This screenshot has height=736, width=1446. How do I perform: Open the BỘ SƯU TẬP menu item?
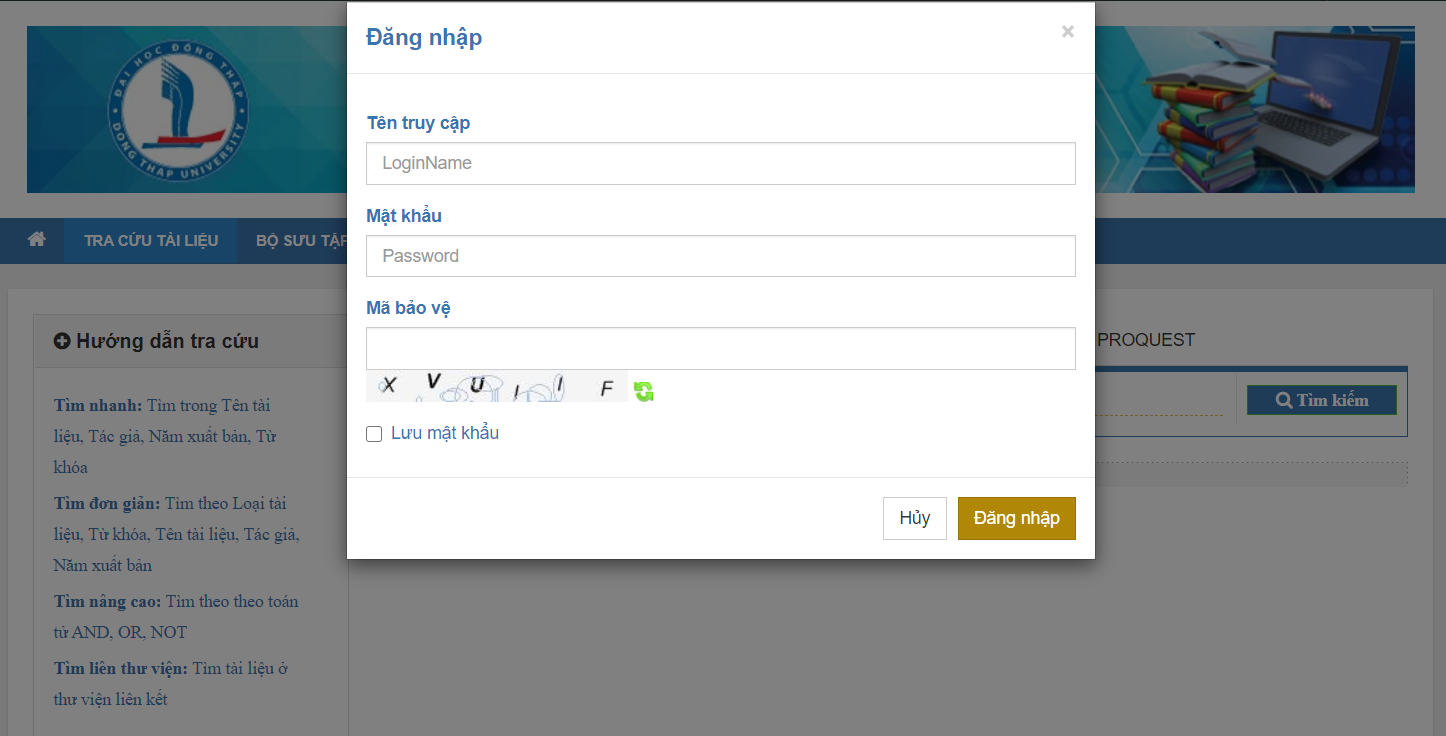300,241
